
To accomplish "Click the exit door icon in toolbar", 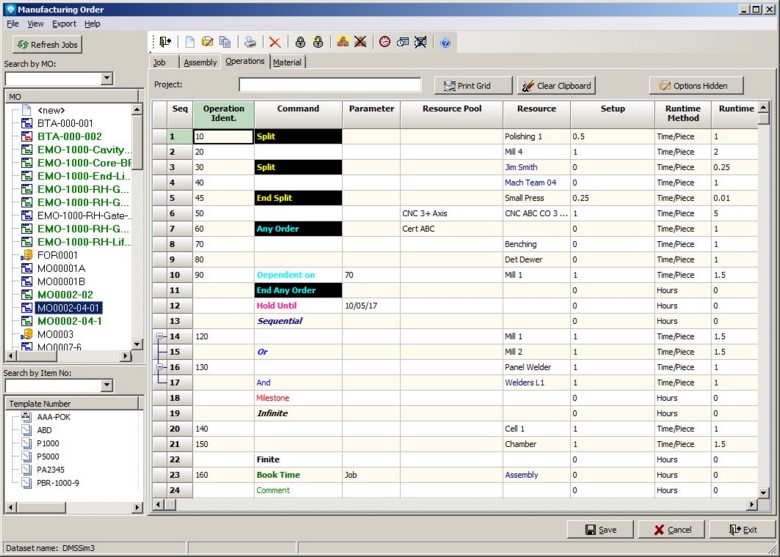I will [165, 42].
